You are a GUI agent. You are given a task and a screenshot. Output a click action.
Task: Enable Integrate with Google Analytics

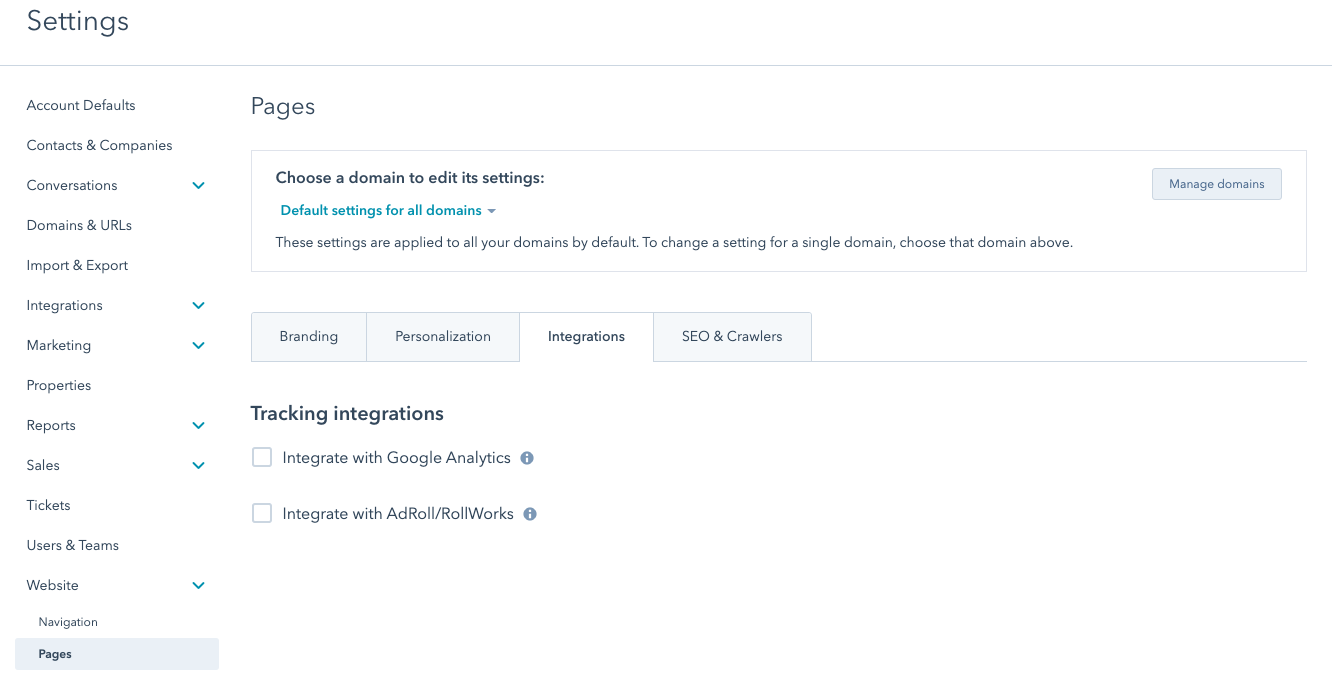[261, 457]
